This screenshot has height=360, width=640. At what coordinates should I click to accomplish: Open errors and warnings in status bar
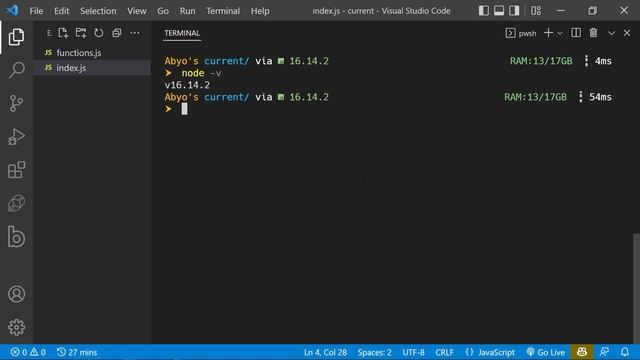(28, 352)
